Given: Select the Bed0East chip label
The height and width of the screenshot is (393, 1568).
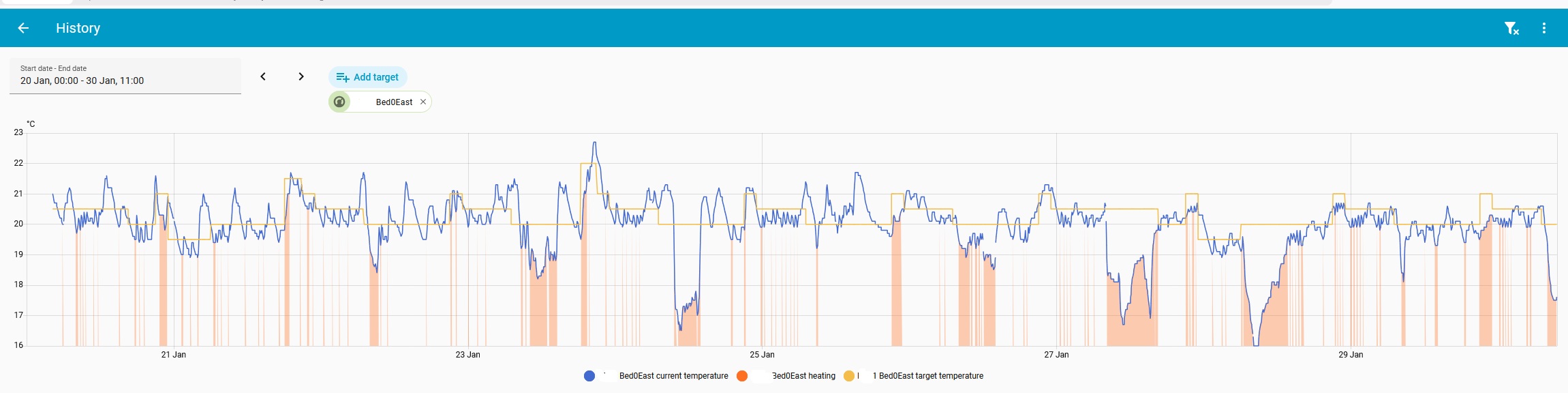Looking at the screenshot, I should click(x=394, y=102).
